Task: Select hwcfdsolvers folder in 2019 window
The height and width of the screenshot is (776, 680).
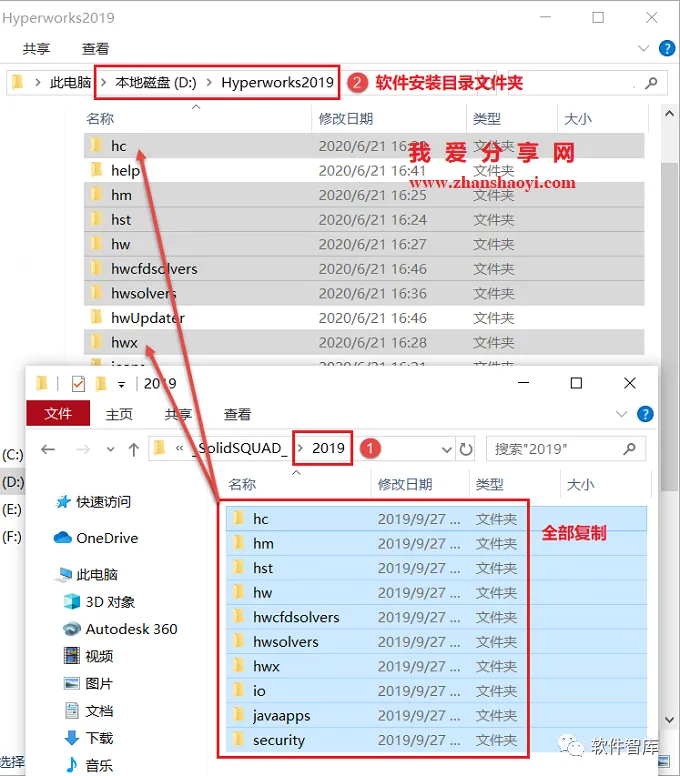Action: coord(436,617)
